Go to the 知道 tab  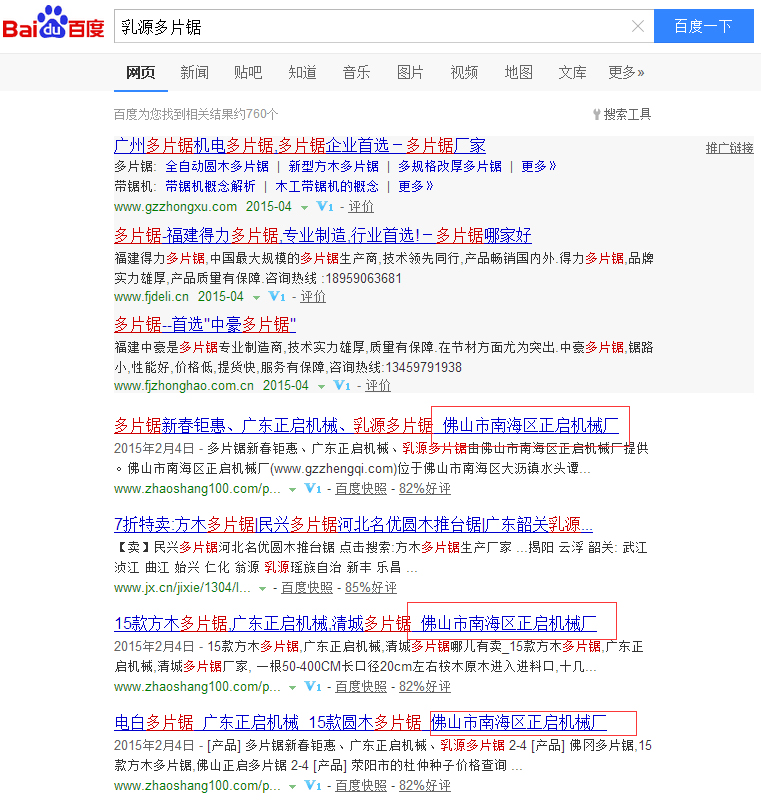(x=302, y=72)
